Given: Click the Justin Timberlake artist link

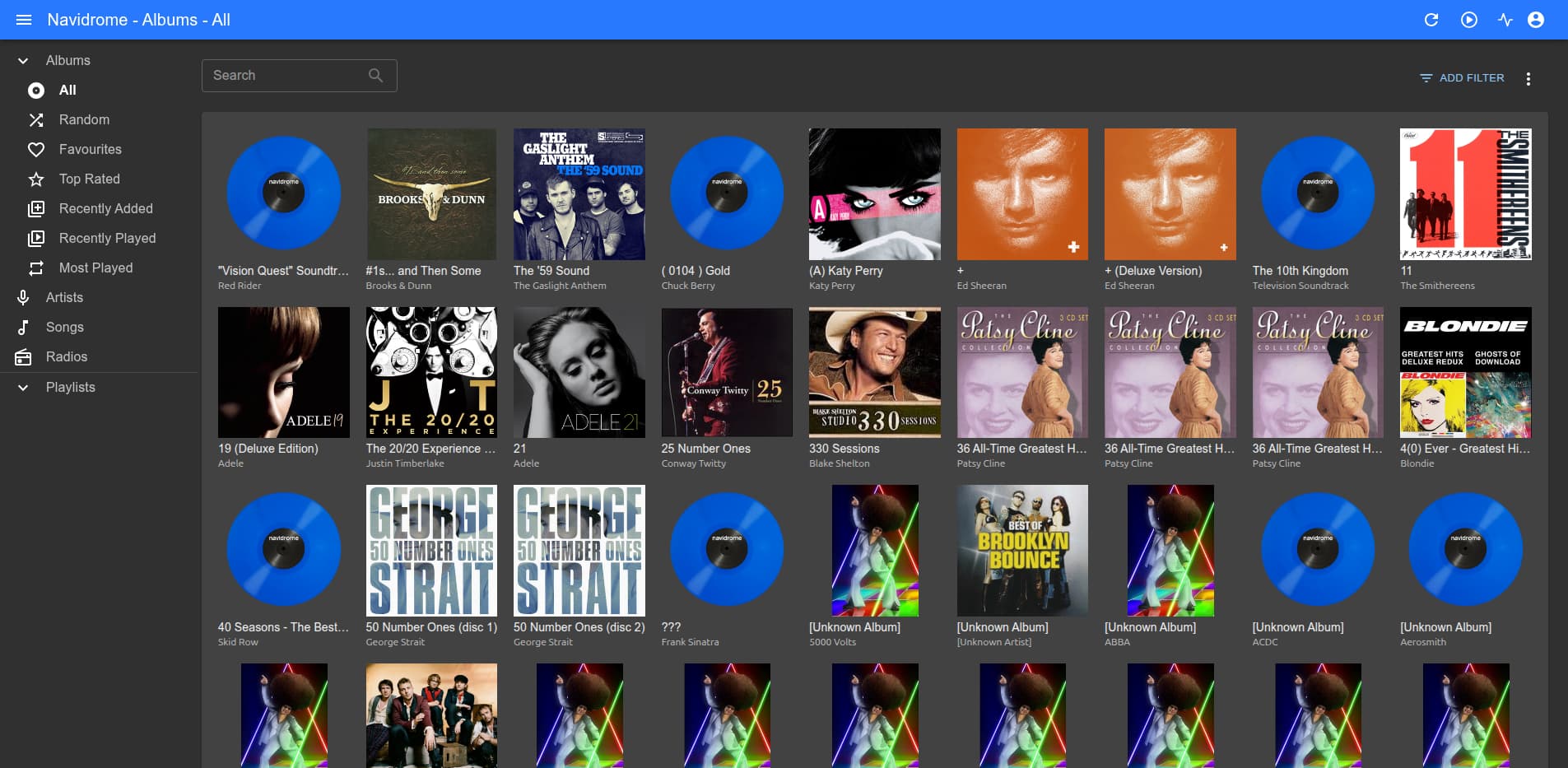Looking at the screenshot, I should coord(405,463).
